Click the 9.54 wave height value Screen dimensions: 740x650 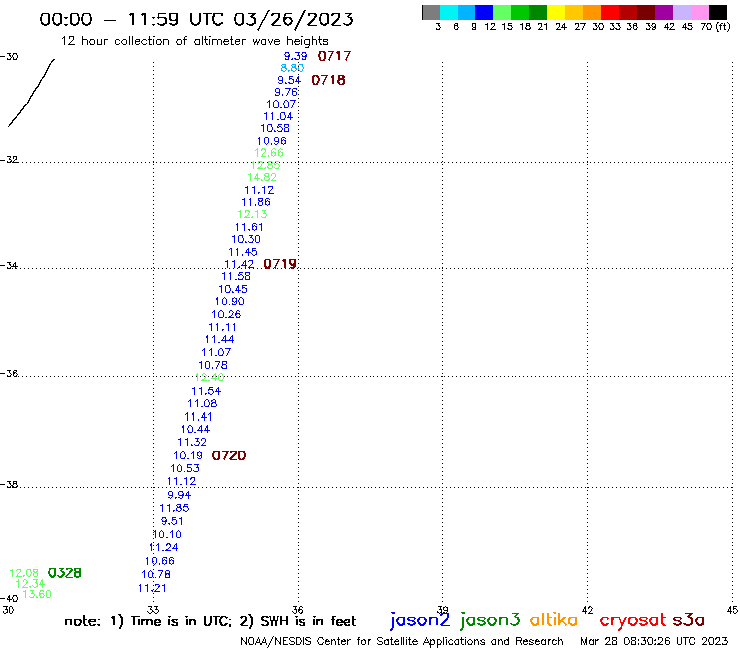[x=289, y=80]
